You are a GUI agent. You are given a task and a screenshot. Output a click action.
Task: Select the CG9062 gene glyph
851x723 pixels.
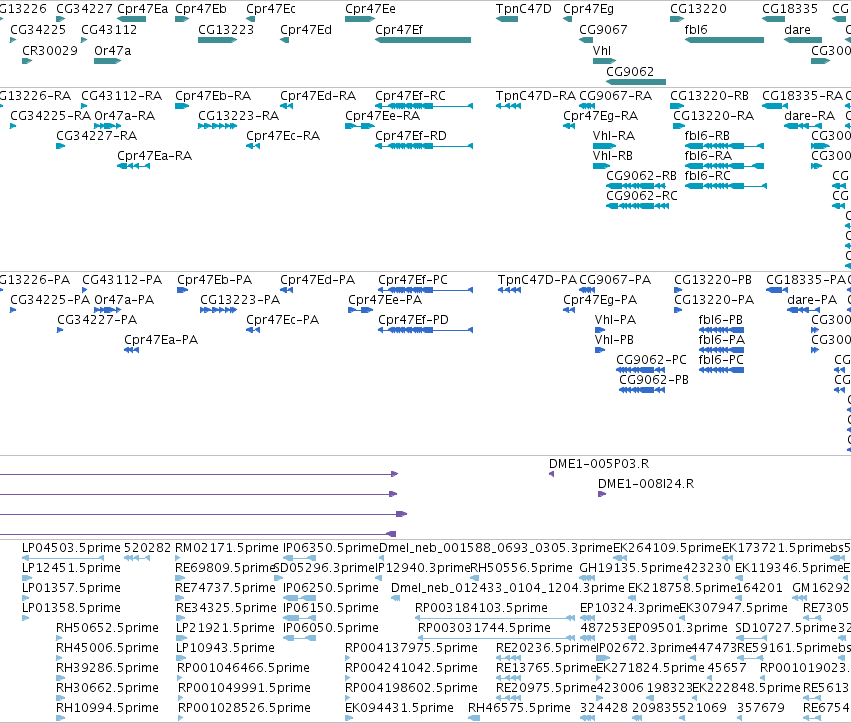(x=636, y=82)
